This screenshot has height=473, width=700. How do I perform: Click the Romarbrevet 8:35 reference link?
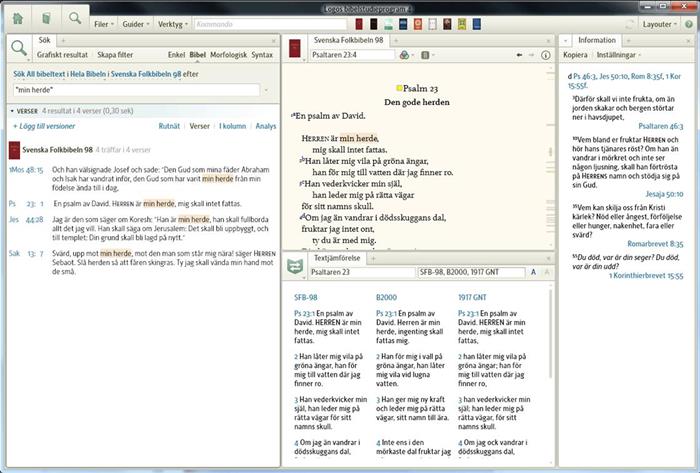tap(655, 244)
